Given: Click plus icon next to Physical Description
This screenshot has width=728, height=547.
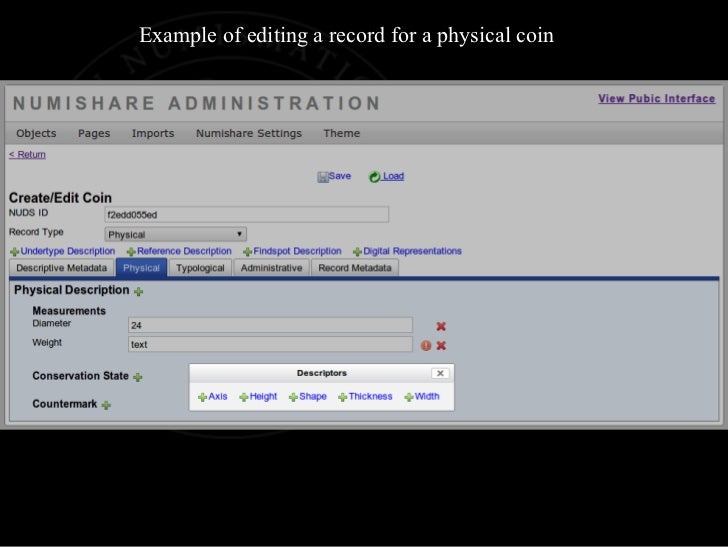Looking at the screenshot, I should point(138,292).
